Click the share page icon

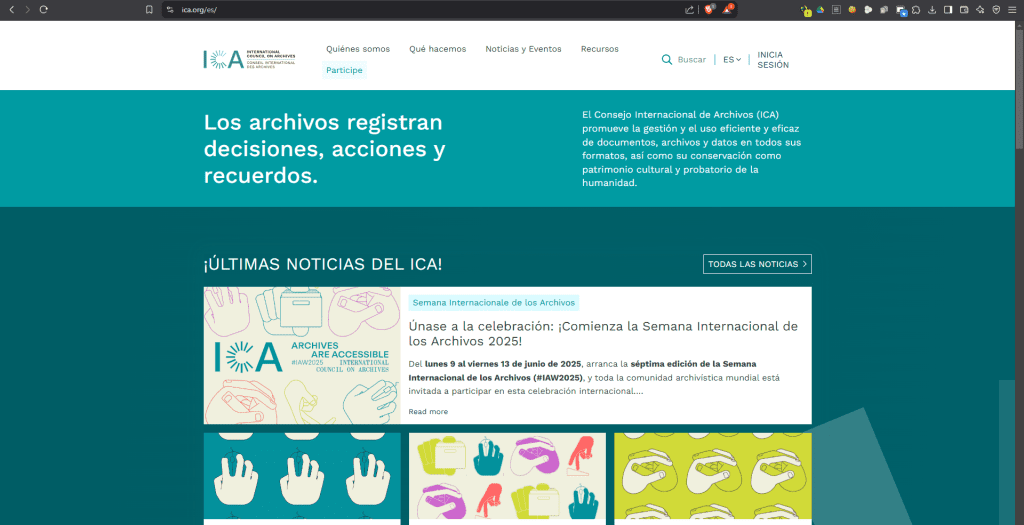pyautogui.click(x=689, y=10)
